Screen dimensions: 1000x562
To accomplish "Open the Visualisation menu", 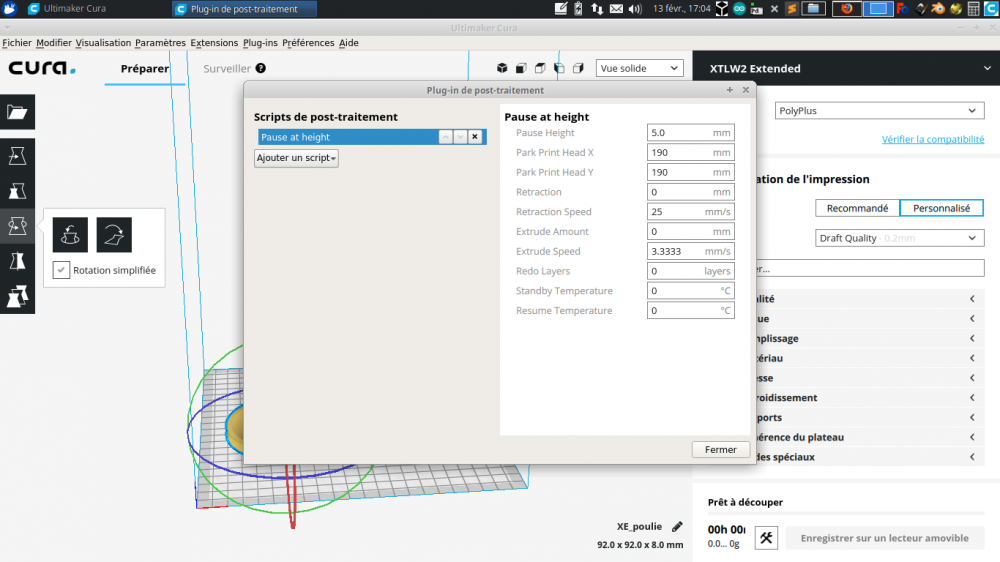I will click(x=103, y=43).
